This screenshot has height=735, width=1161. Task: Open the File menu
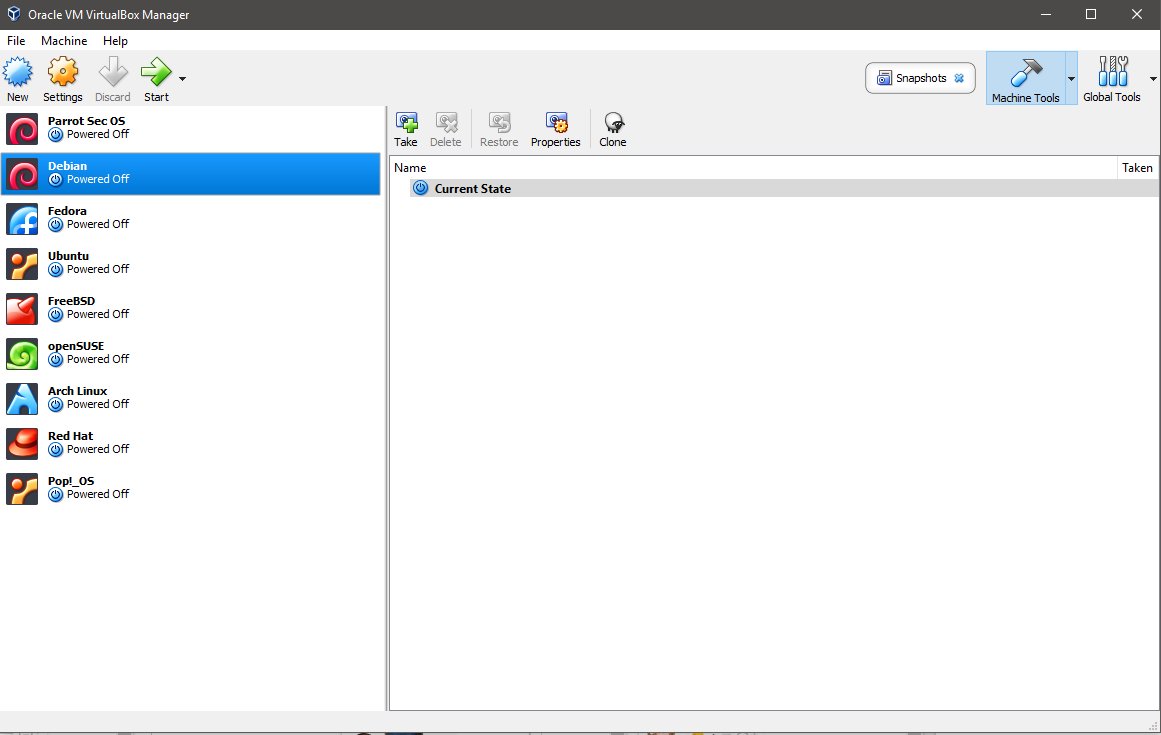pyautogui.click(x=16, y=41)
